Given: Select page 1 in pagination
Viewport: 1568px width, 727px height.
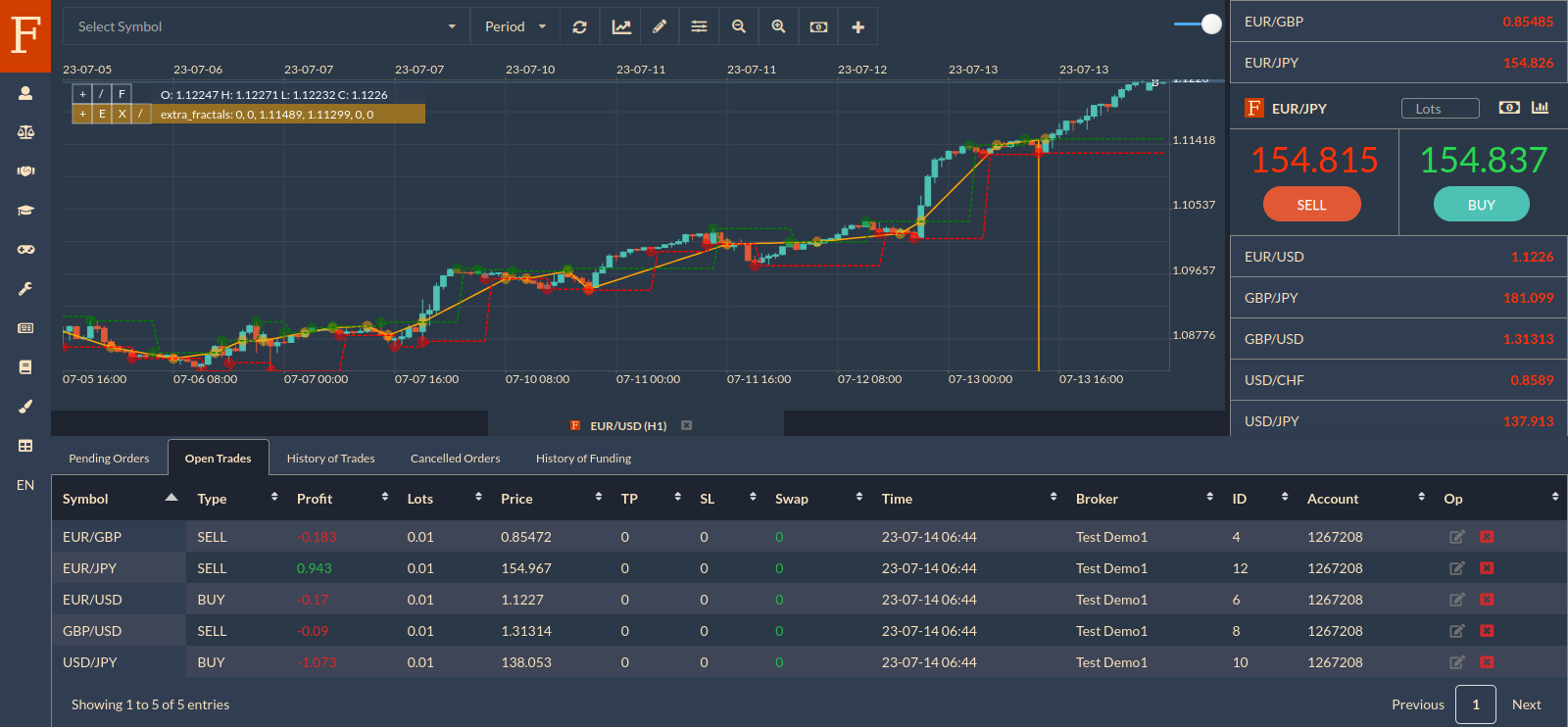Looking at the screenshot, I should 1476,704.
